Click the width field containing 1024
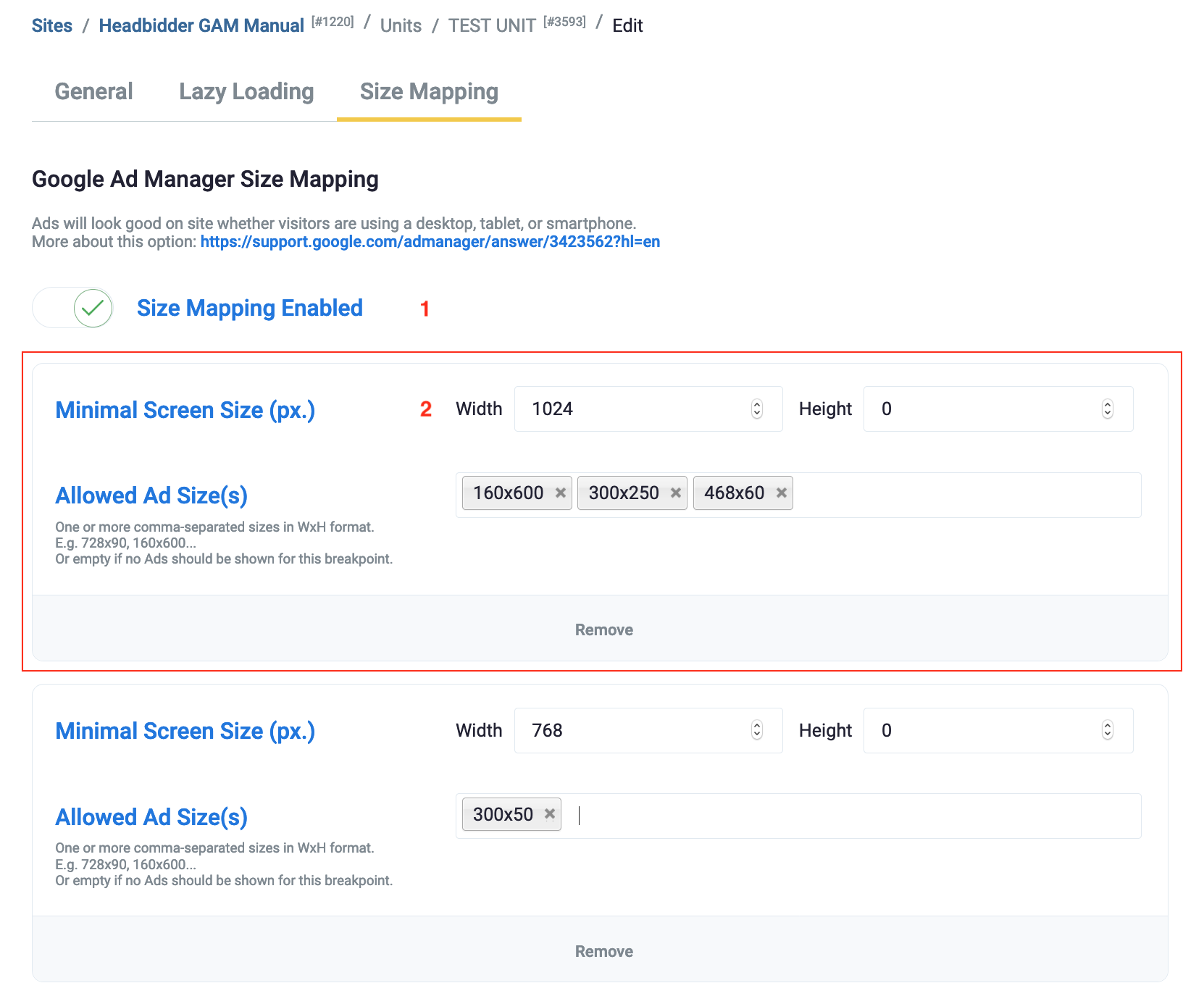 630,409
